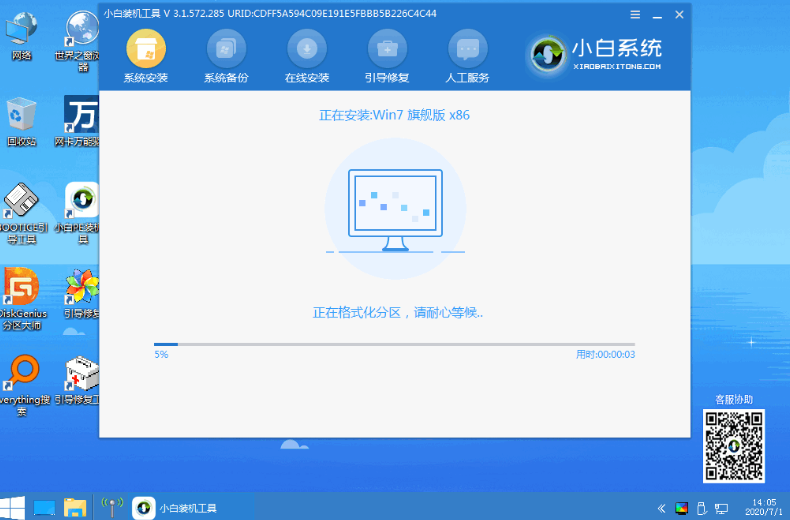The image size is (790, 520).
Task: Close the 小白装机工具 window
Action: 679,15
